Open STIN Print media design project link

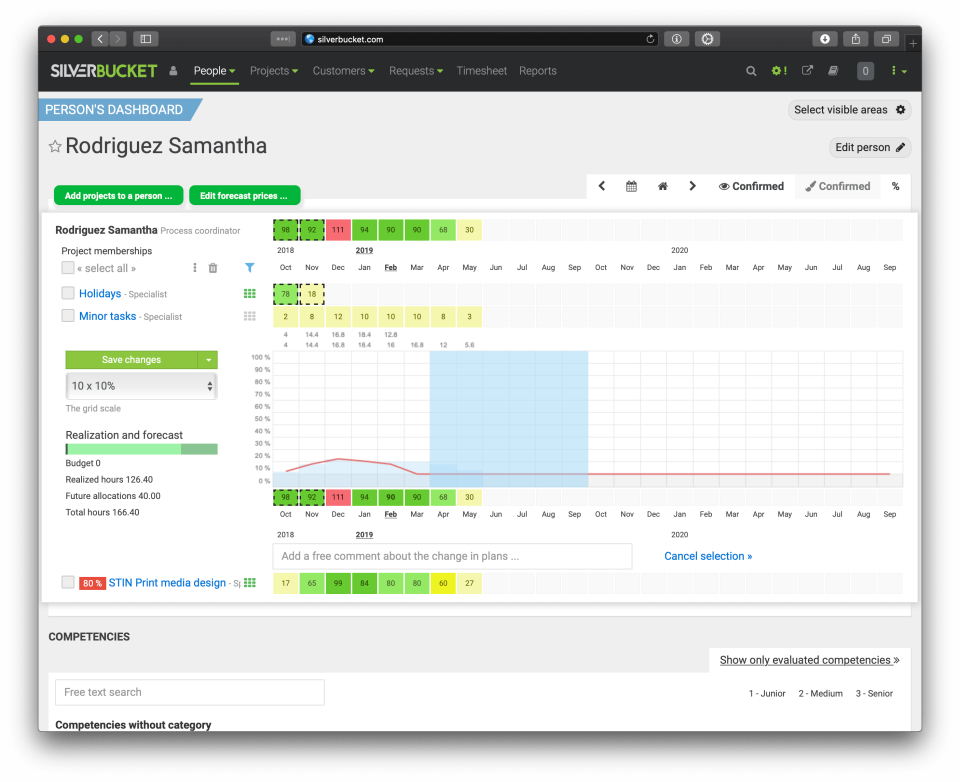tap(167, 582)
